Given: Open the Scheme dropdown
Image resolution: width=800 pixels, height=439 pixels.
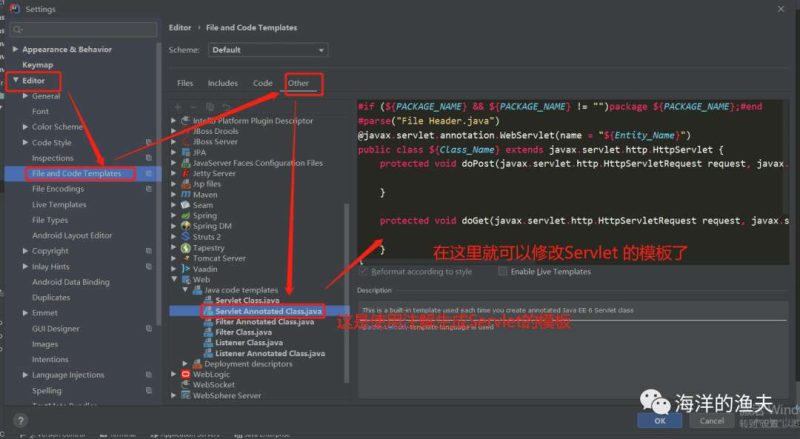Looking at the screenshot, I should click(267, 50).
